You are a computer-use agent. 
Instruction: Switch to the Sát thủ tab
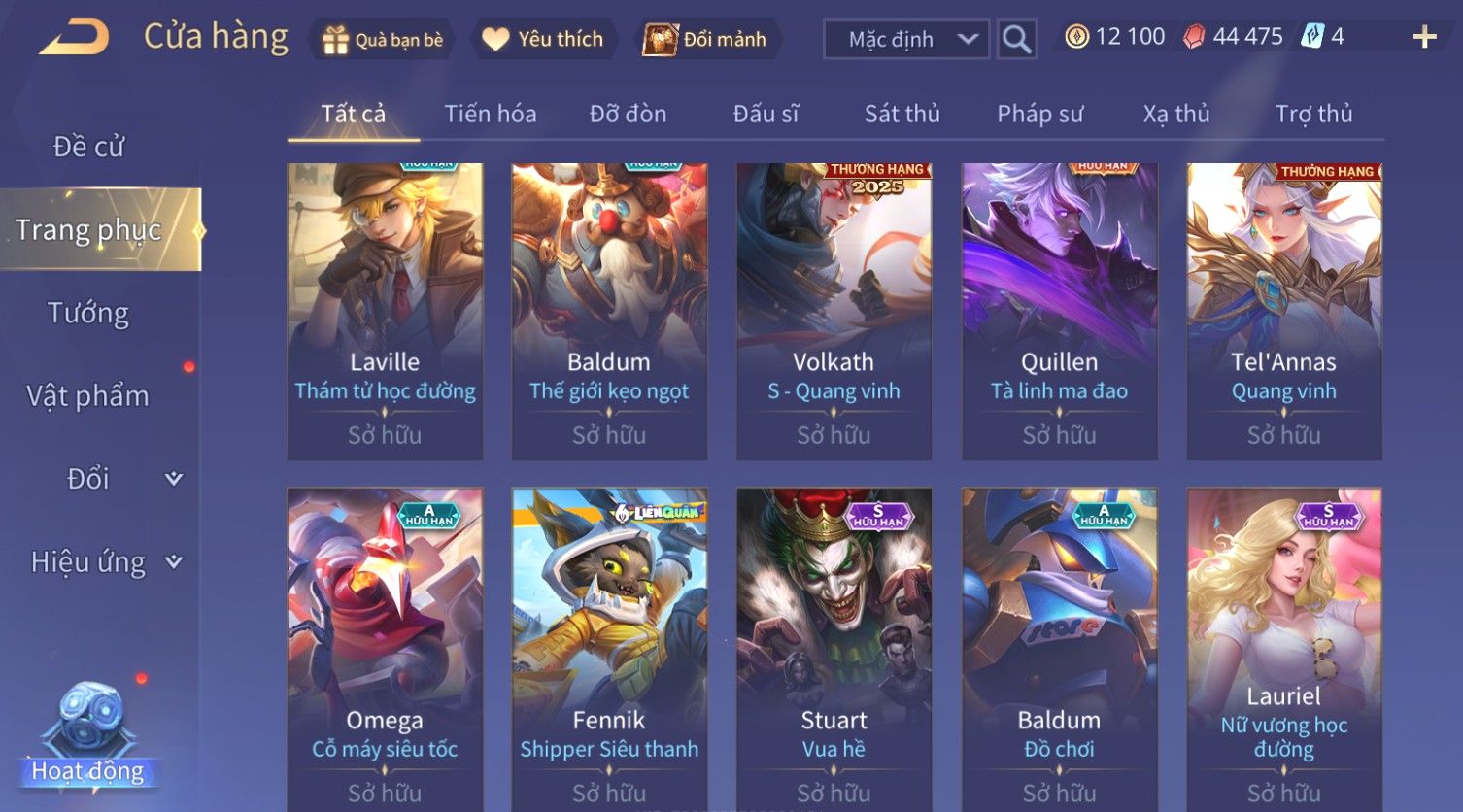[x=902, y=114]
